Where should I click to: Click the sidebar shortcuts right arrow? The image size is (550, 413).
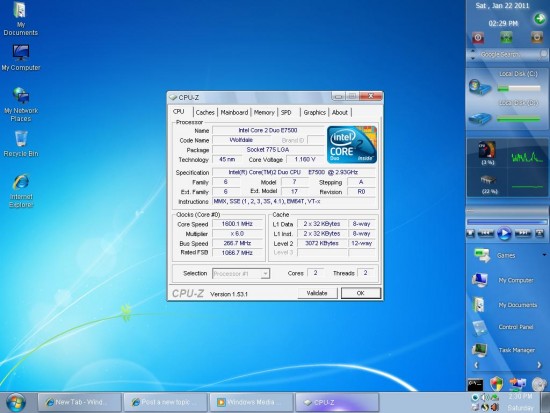[x=539, y=365]
